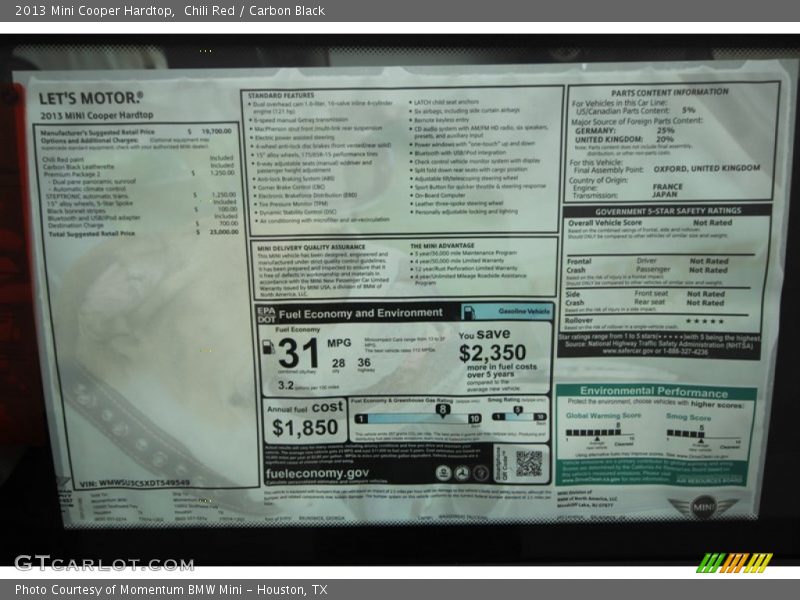Click the QR code on the label
Screen dimensions: 800x600
pos(529,463)
